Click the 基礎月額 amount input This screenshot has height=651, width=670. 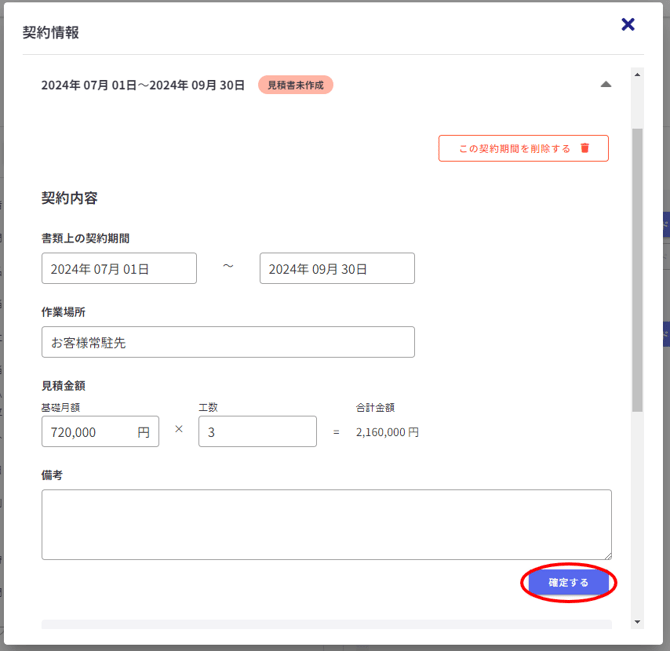(88, 432)
